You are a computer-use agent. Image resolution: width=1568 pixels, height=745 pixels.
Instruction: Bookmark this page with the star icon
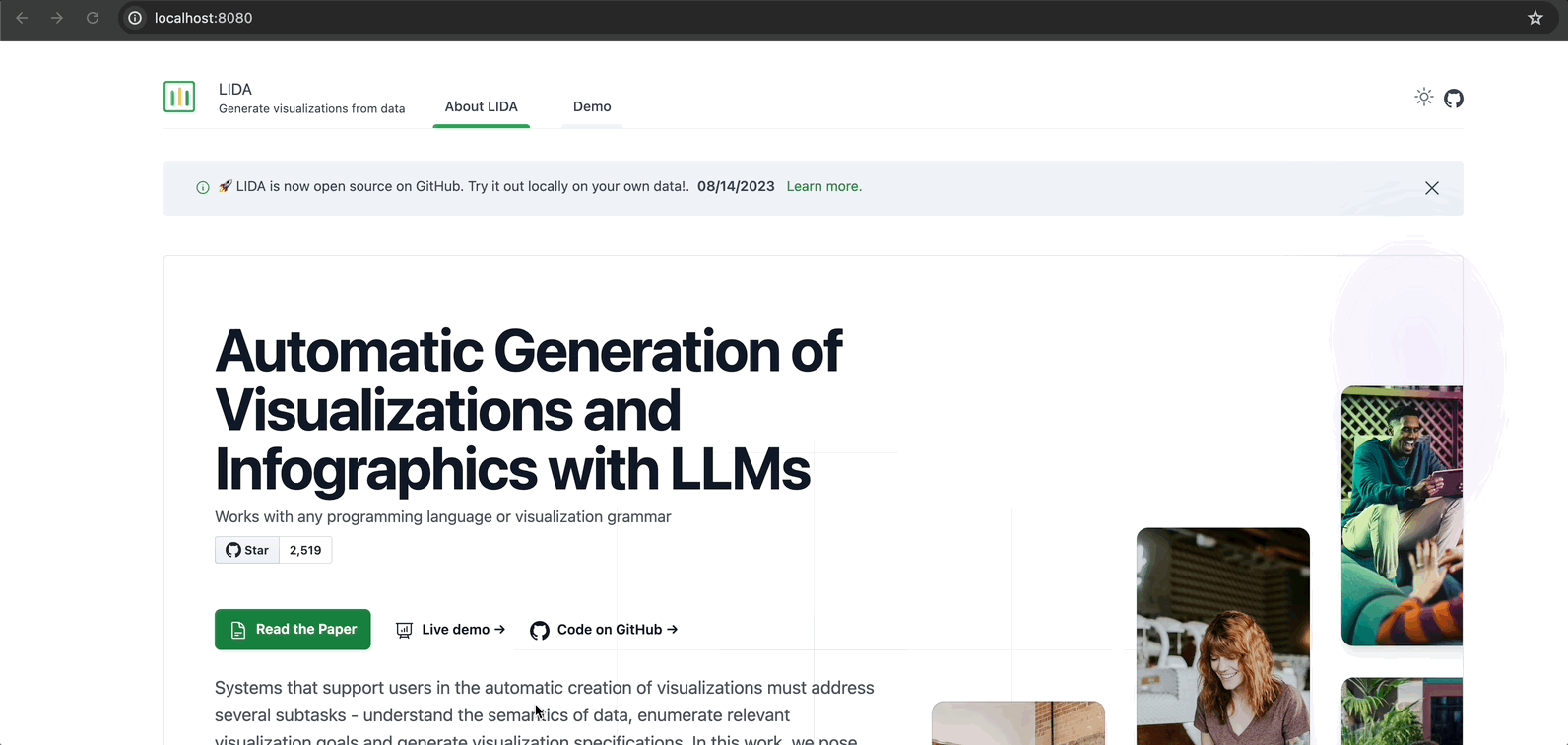pos(1535,18)
